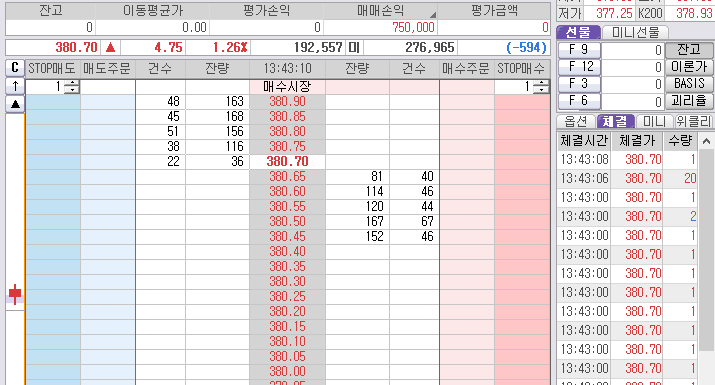Select the 선물 tab

(x=578, y=32)
